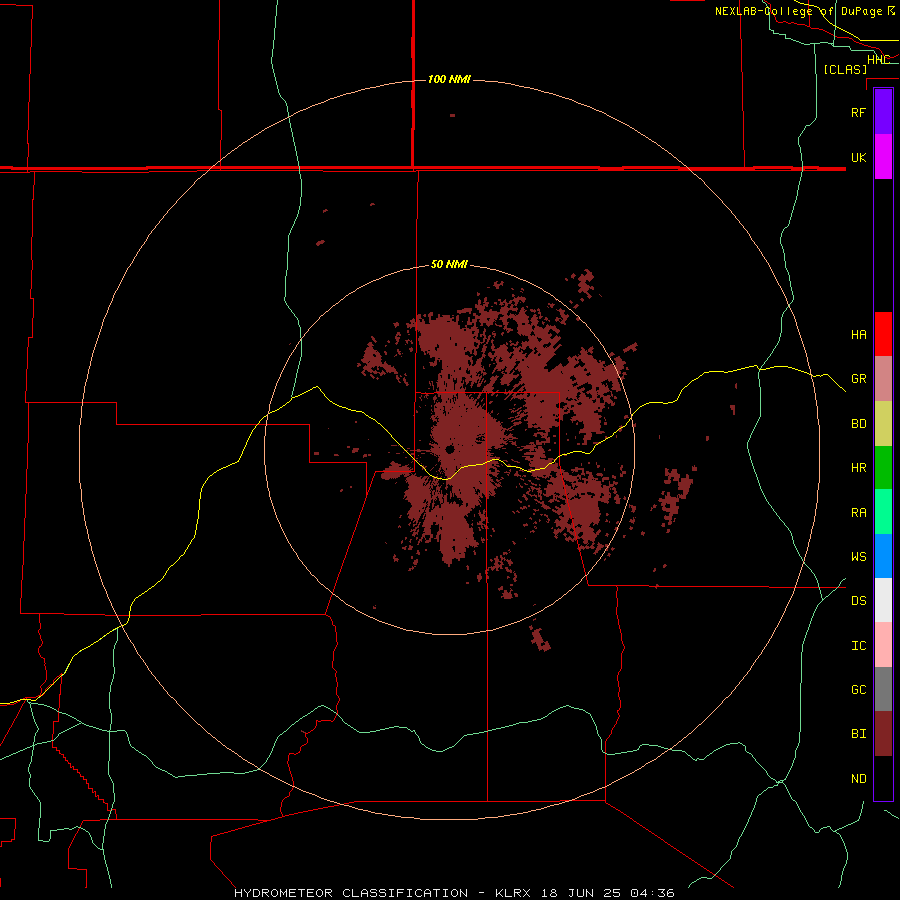
Task: Click the [CLAS] product label
Action: [x=845, y=69]
